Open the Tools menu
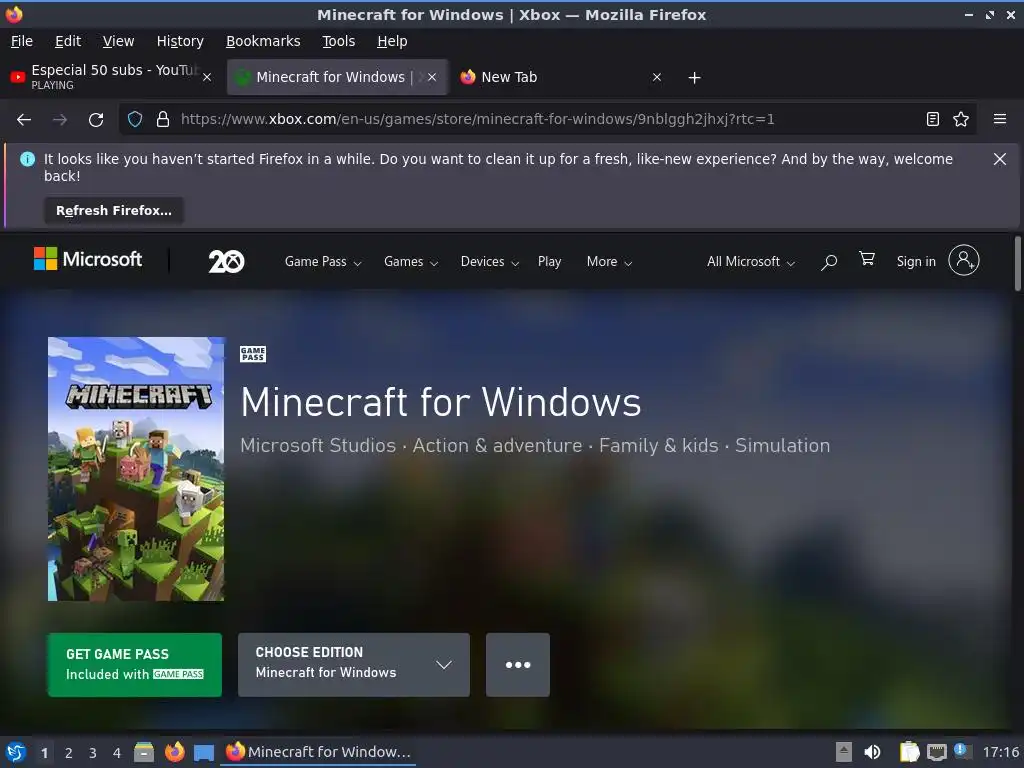This screenshot has height=768, width=1024. pyautogui.click(x=338, y=41)
